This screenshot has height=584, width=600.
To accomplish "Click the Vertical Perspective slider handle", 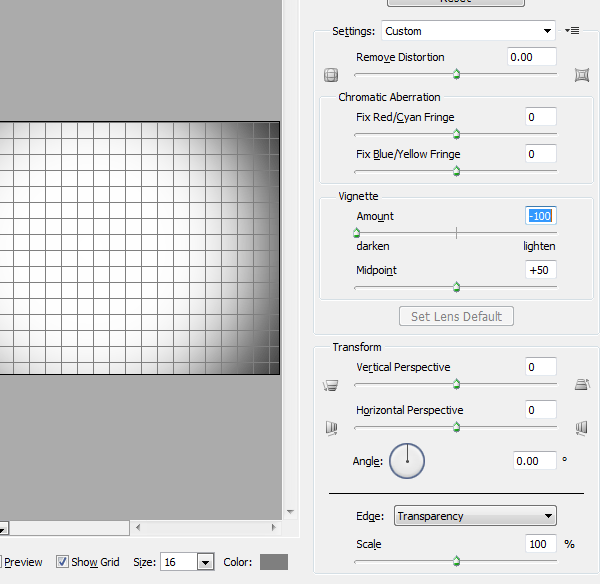I will click(x=456, y=384).
